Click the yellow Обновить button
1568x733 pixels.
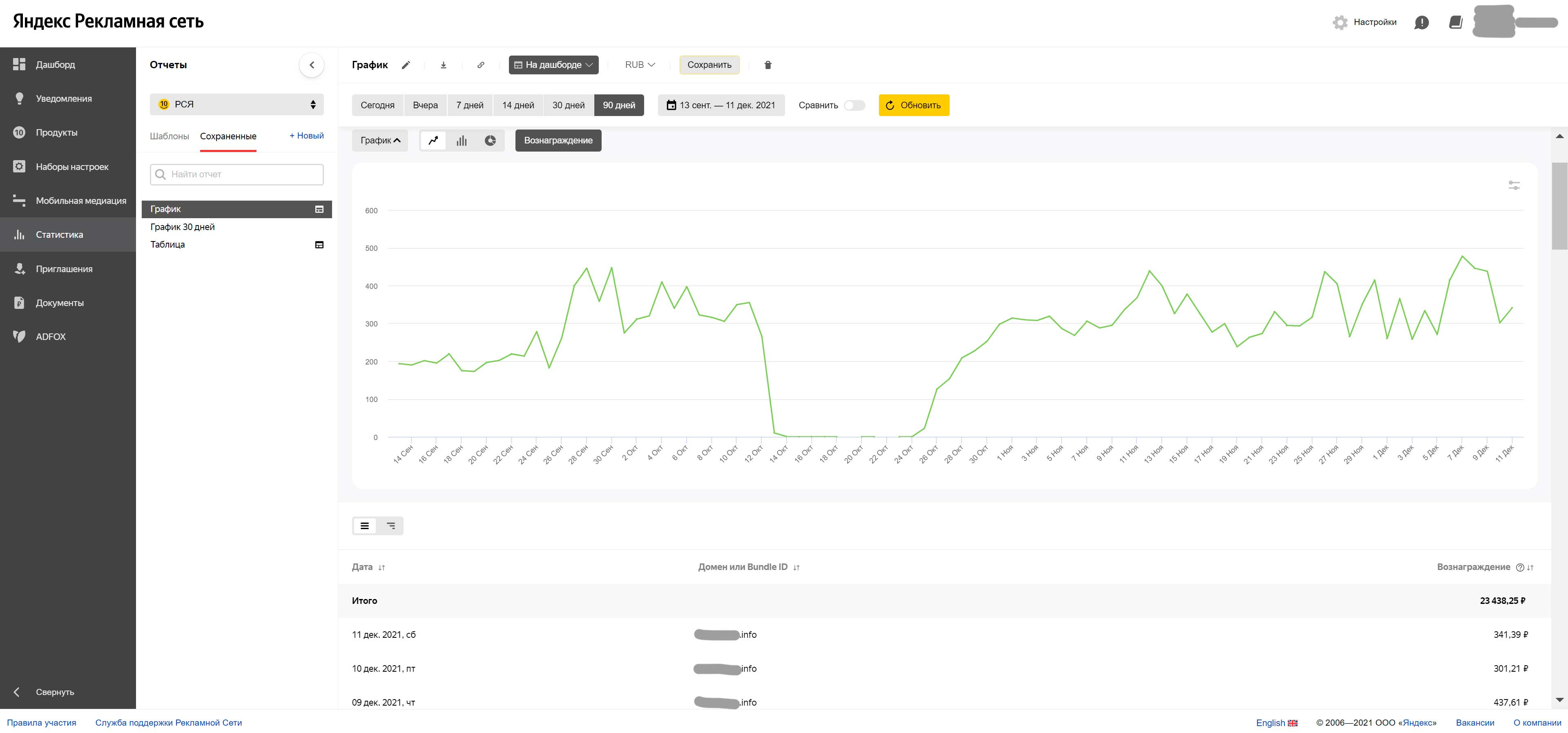(914, 105)
